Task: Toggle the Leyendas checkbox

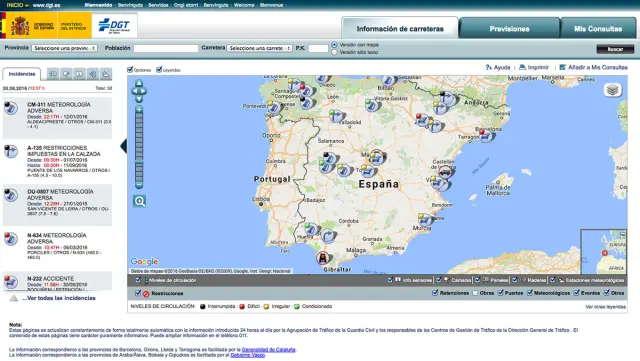Action: pos(159,70)
